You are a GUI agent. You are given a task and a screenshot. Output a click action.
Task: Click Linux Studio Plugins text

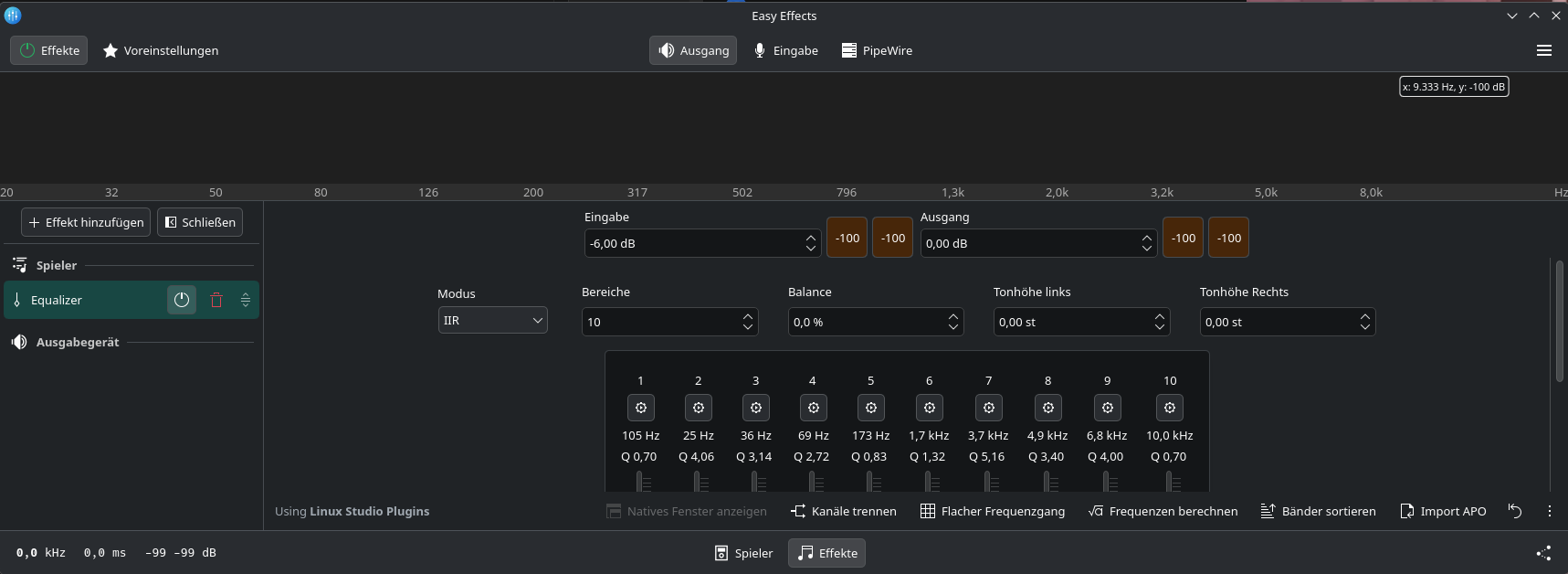[x=369, y=511]
